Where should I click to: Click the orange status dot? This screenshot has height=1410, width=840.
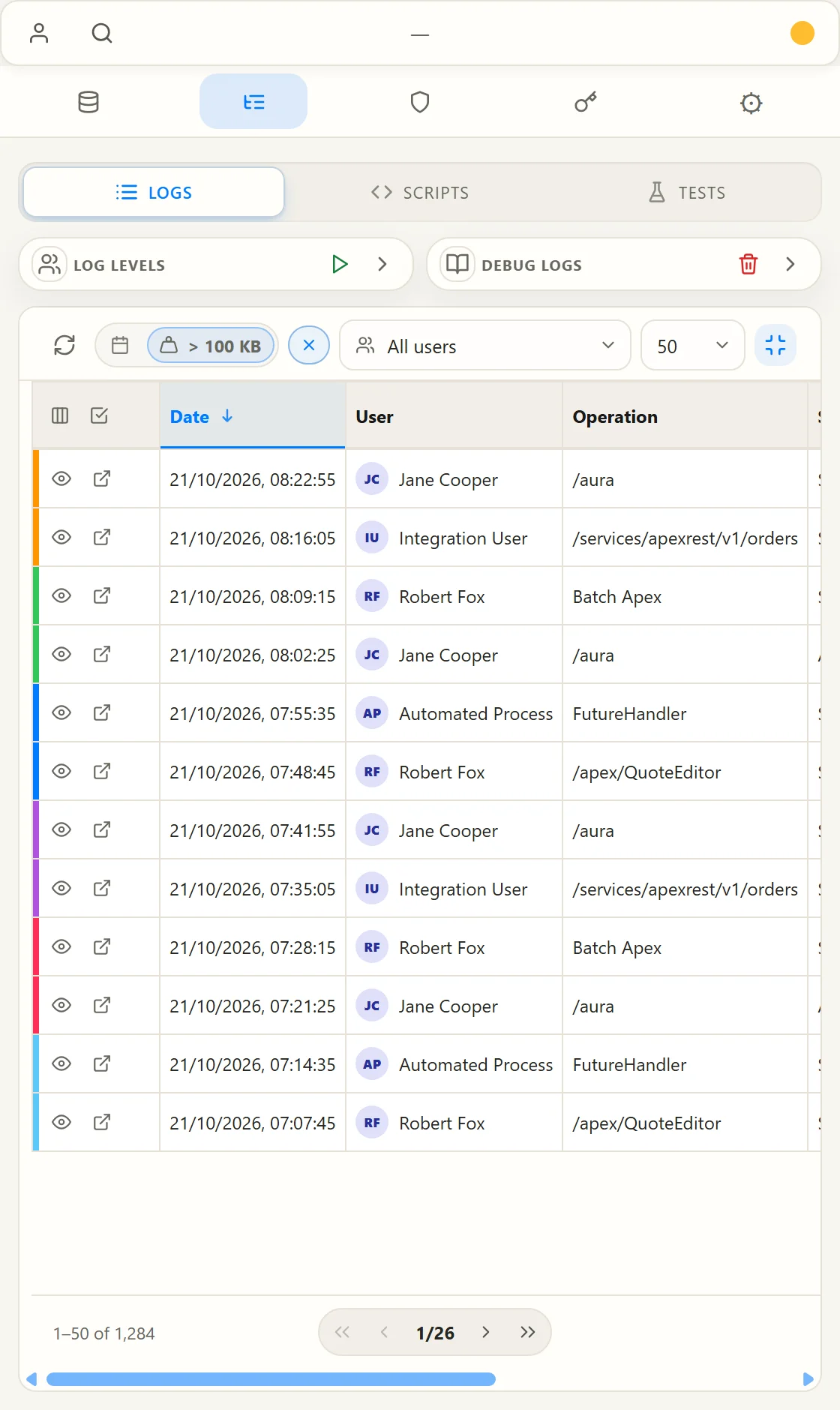click(x=802, y=33)
